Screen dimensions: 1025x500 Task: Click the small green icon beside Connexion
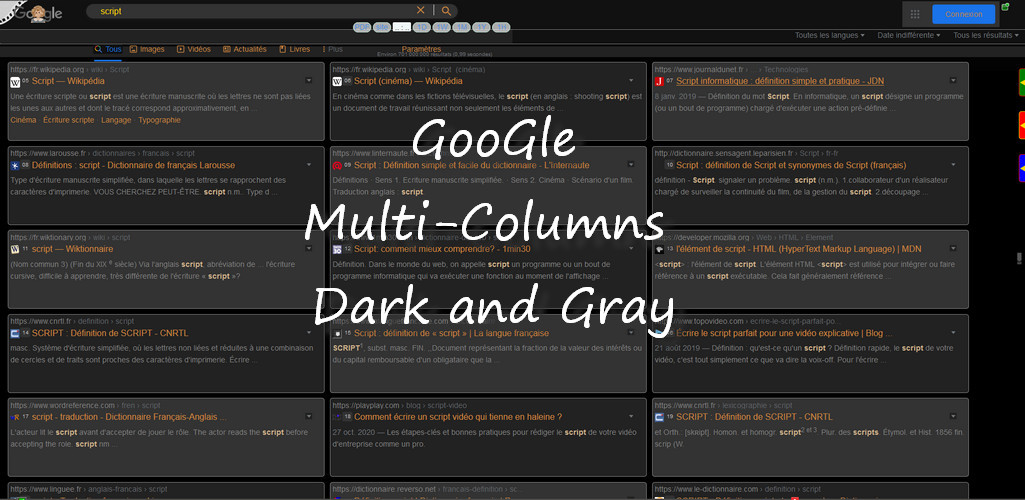1005,7
